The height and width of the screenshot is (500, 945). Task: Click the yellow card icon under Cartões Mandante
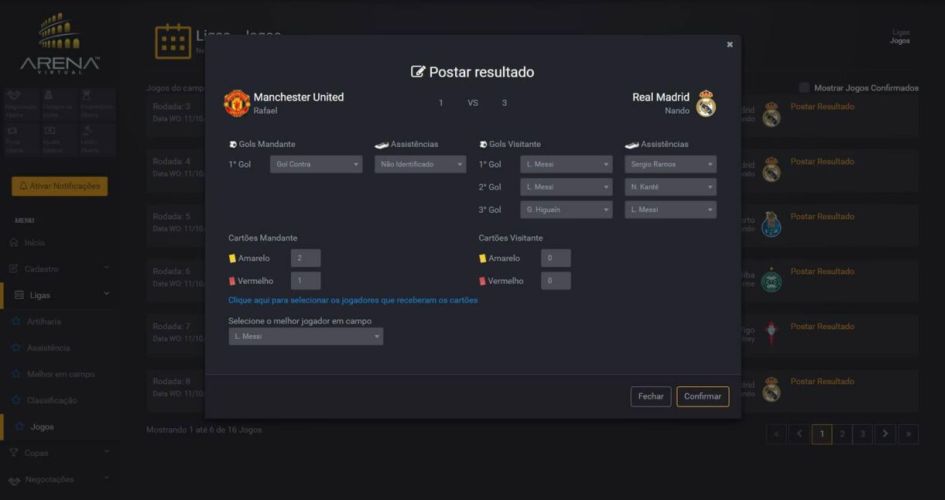232,258
